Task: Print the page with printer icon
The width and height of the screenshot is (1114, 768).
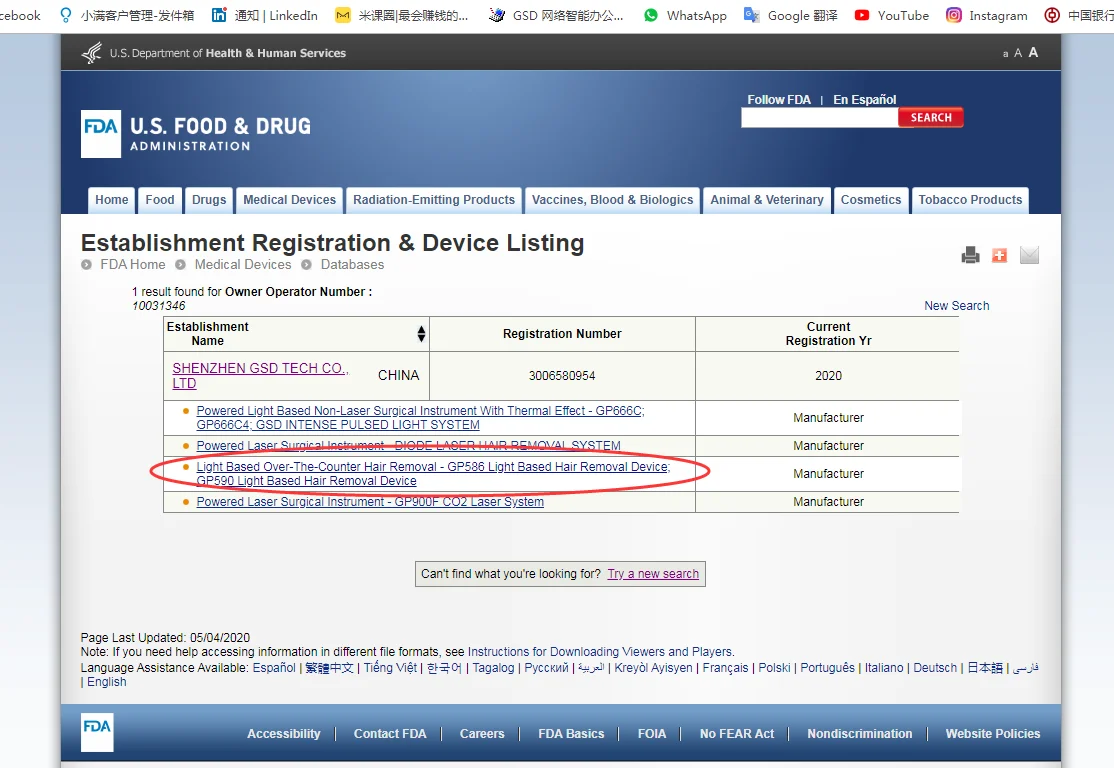Action: coord(970,255)
